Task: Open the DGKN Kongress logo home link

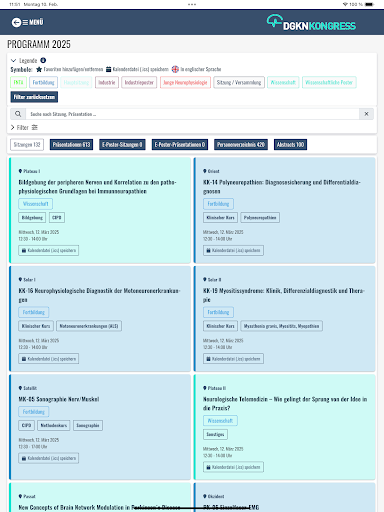Action: tap(311, 23)
